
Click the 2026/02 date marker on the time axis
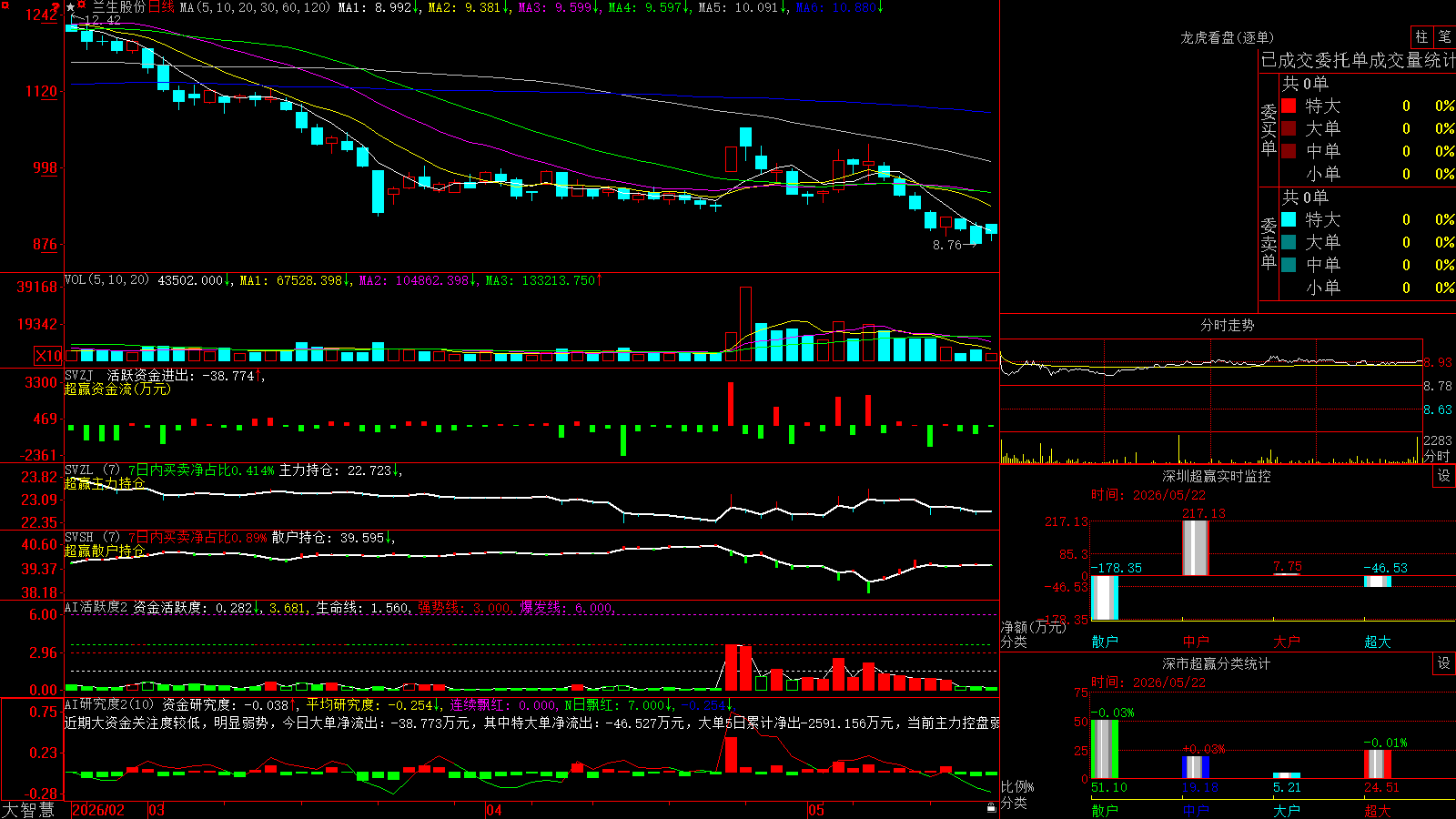97,810
